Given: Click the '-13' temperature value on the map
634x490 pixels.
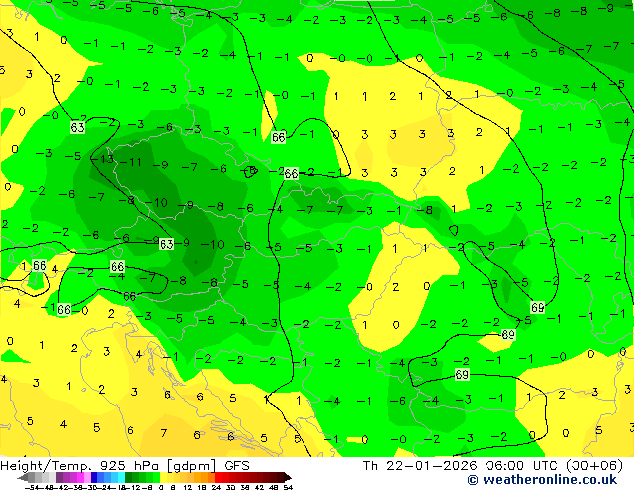Looking at the screenshot, I should tap(104, 159).
